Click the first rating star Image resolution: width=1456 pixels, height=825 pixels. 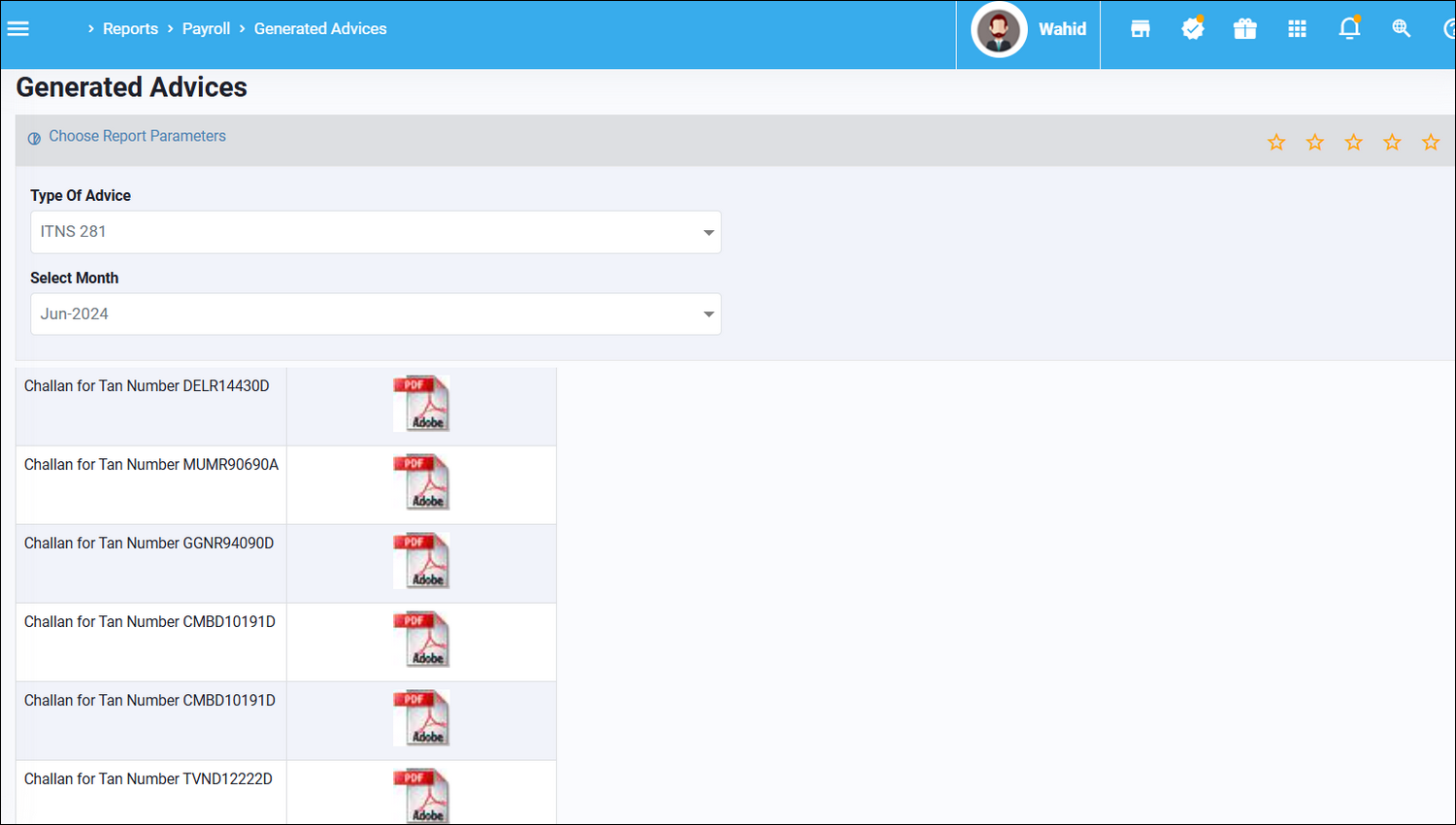click(1276, 143)
